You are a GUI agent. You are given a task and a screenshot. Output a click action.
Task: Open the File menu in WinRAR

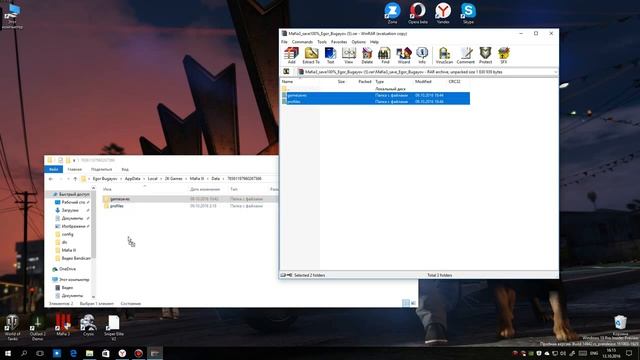click(284, 42)
